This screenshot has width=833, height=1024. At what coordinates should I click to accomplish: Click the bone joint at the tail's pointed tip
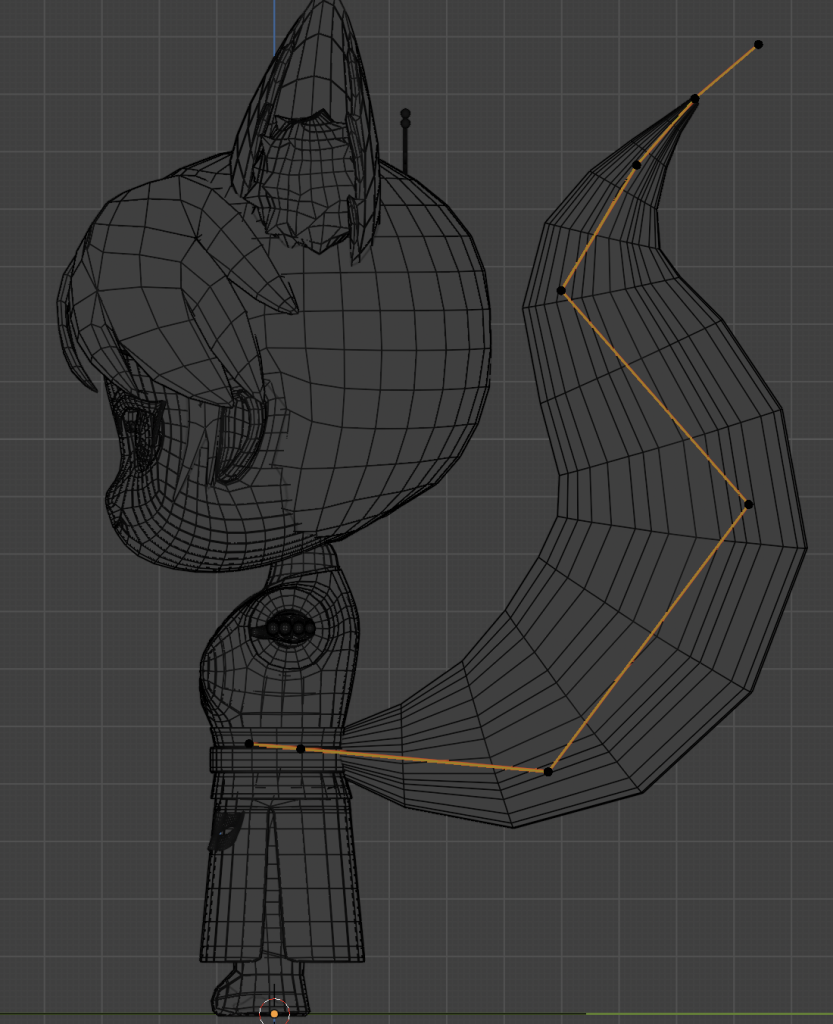[x=694, y=99]
